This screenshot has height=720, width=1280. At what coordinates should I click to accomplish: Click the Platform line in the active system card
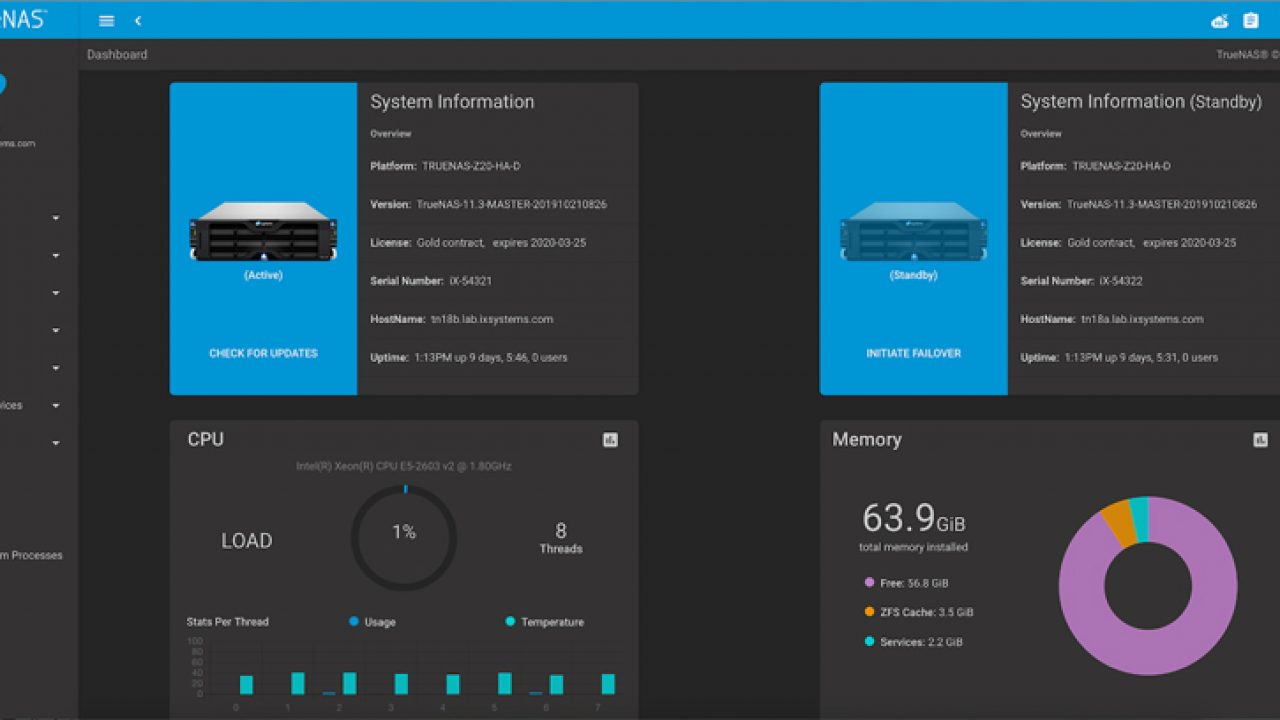[x=445, y=166]
